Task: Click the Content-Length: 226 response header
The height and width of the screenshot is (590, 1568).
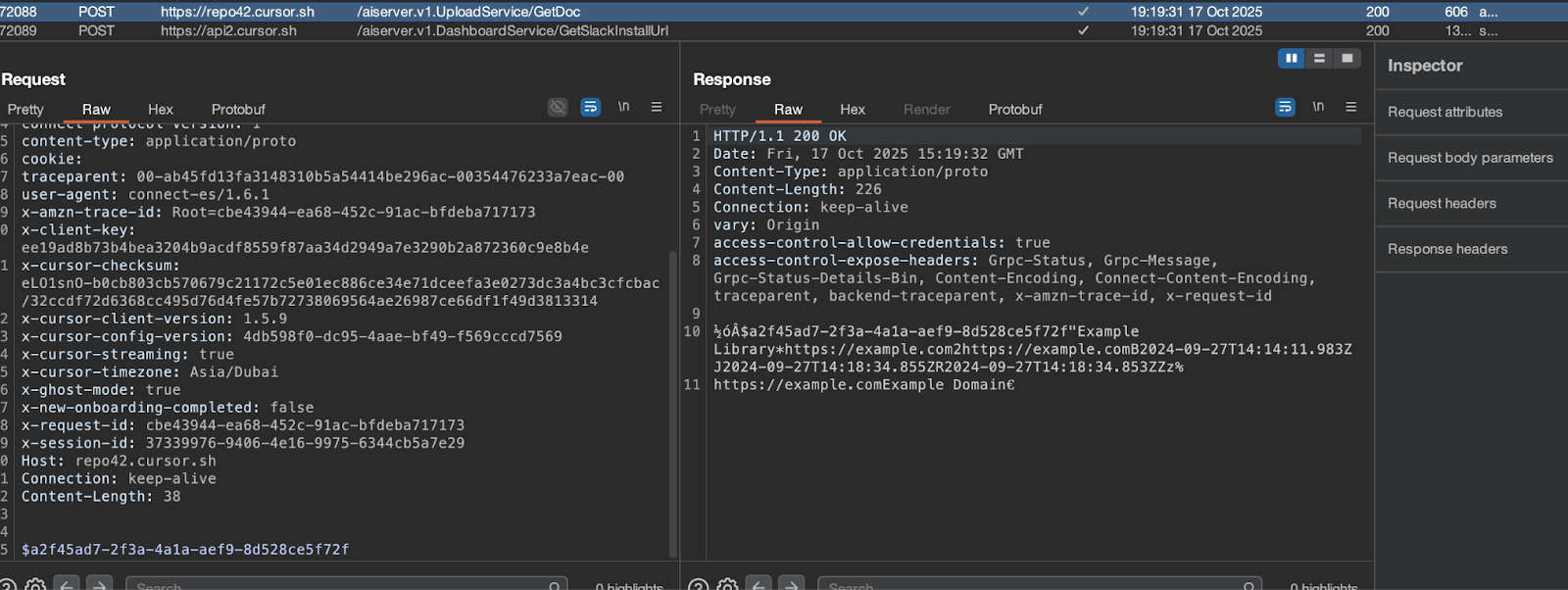Action: [x=798, y=189]
